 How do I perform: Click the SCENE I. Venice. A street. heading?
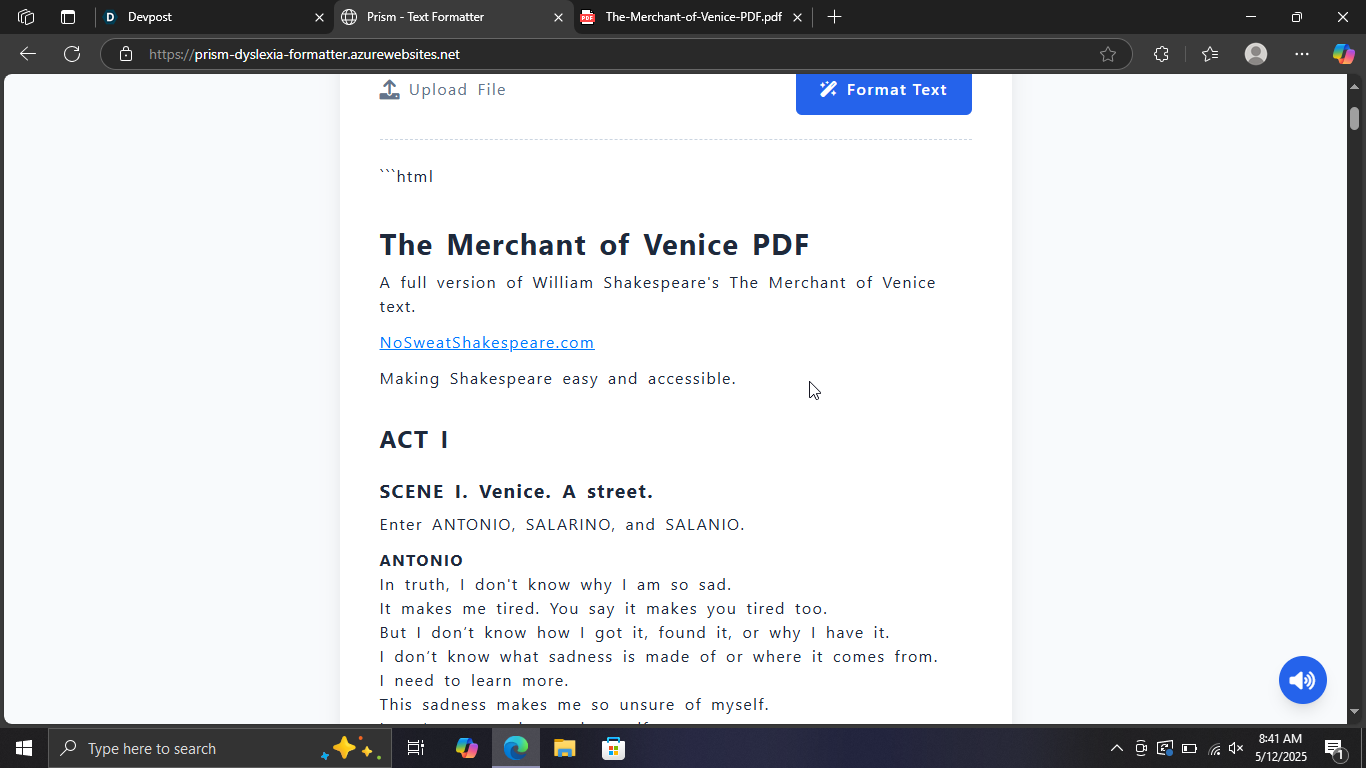516,492
